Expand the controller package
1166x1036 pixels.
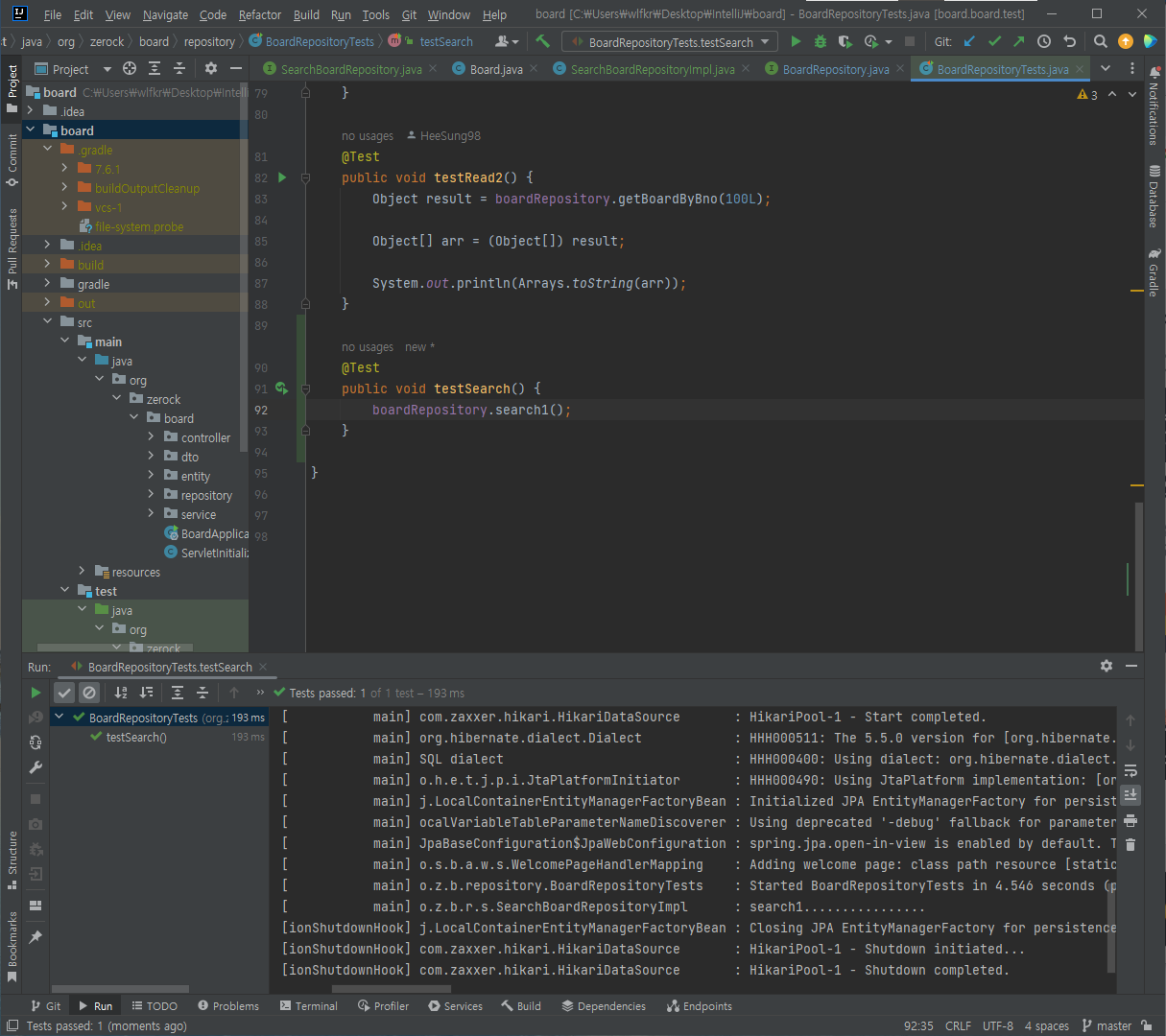coord(151,437)
